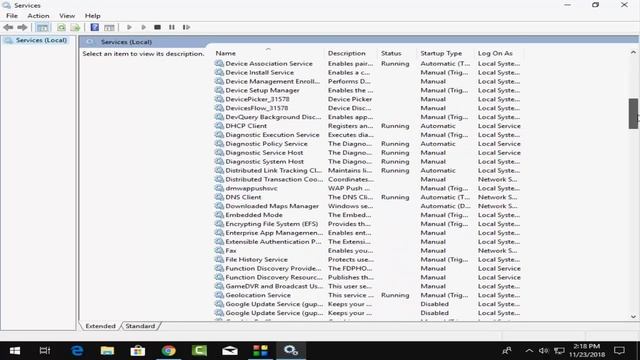Click the Start Service play icon
The width and height of the screenshot is (640, 360).
point(129,27)
